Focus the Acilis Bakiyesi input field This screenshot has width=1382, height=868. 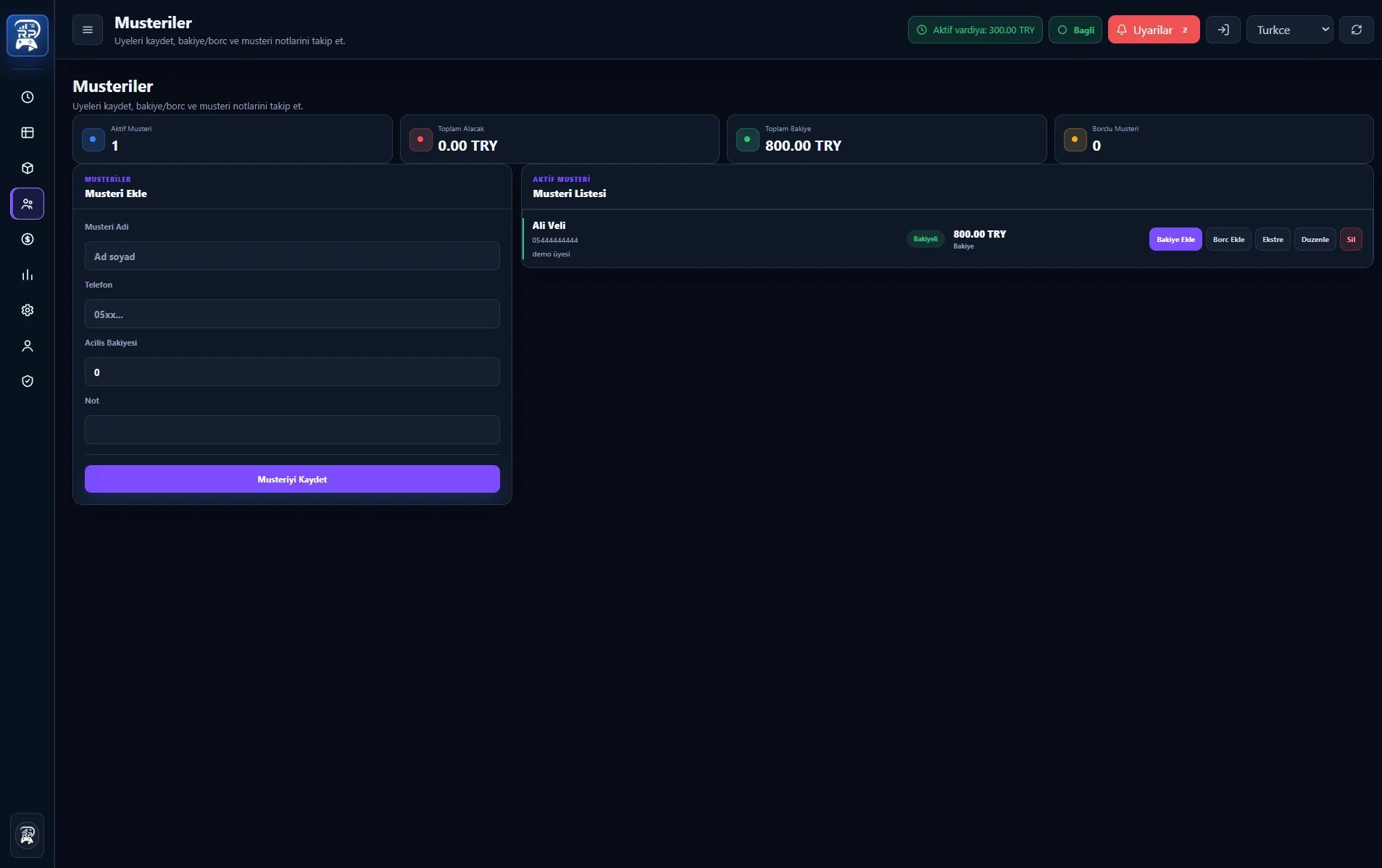tap(292, 372)
